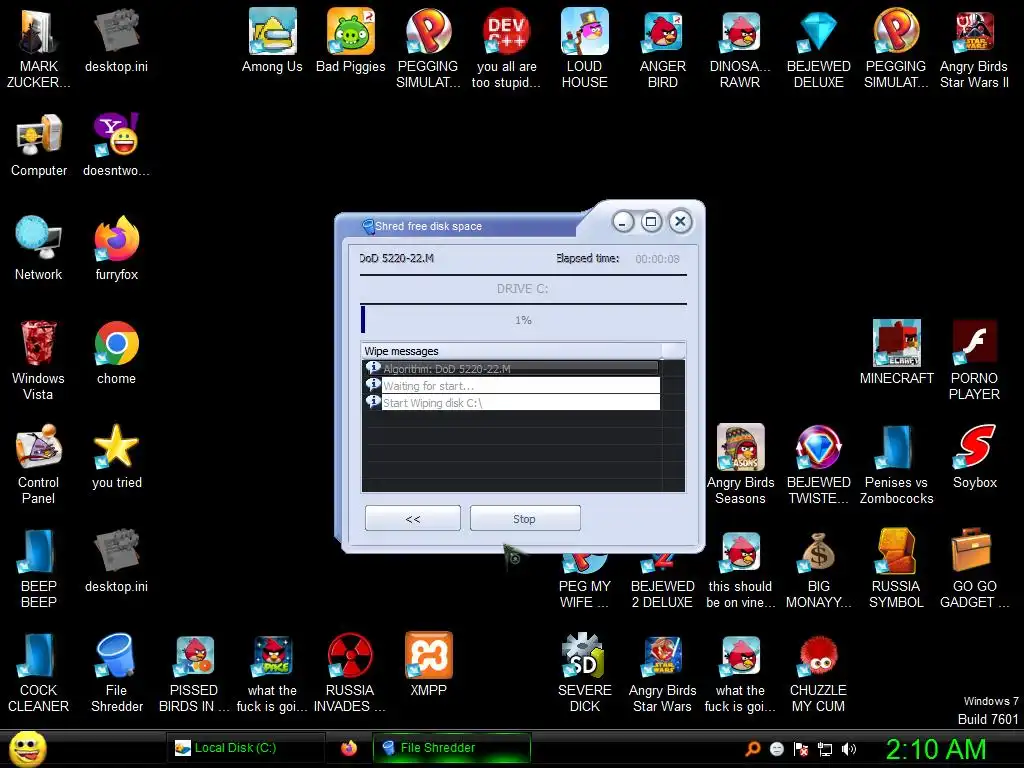1024x768 pixels.
Task: Click the action center flag tray icon
Action: pos(801,749)
